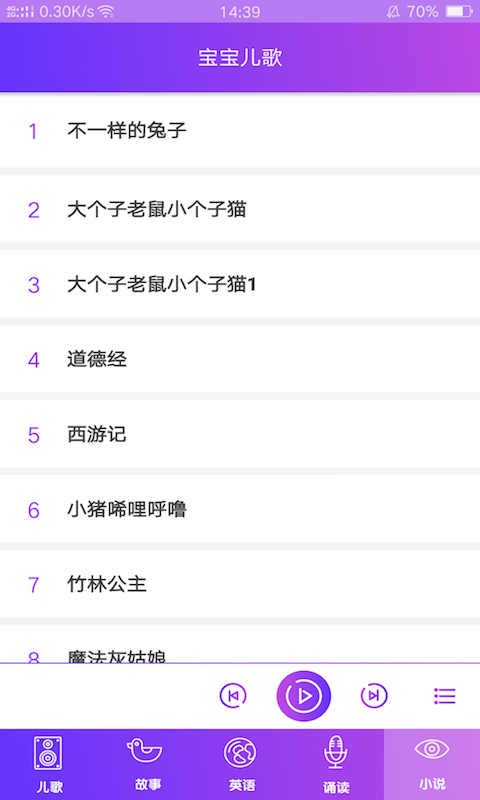The height and width of the screenshot is (800, 480).
Task: Tap the microphone icon for 诵读
Action: [336, 752]
